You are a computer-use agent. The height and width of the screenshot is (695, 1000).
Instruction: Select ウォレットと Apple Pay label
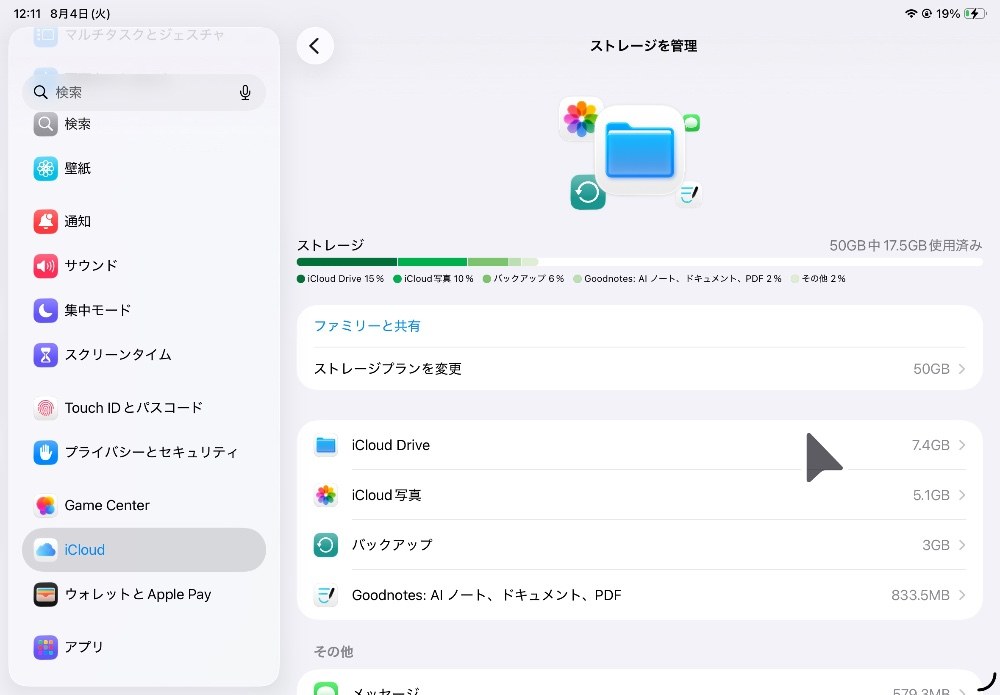click(x=138, y=594)
